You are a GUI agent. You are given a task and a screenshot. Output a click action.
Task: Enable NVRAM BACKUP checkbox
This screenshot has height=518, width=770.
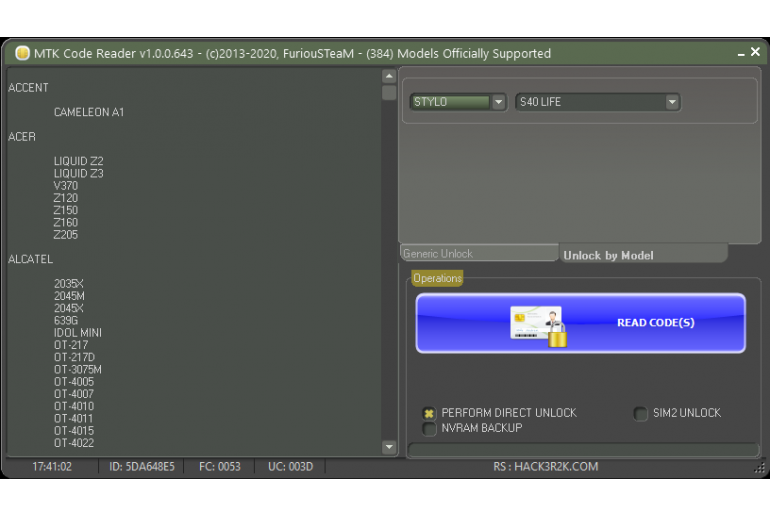pos(429,429)
